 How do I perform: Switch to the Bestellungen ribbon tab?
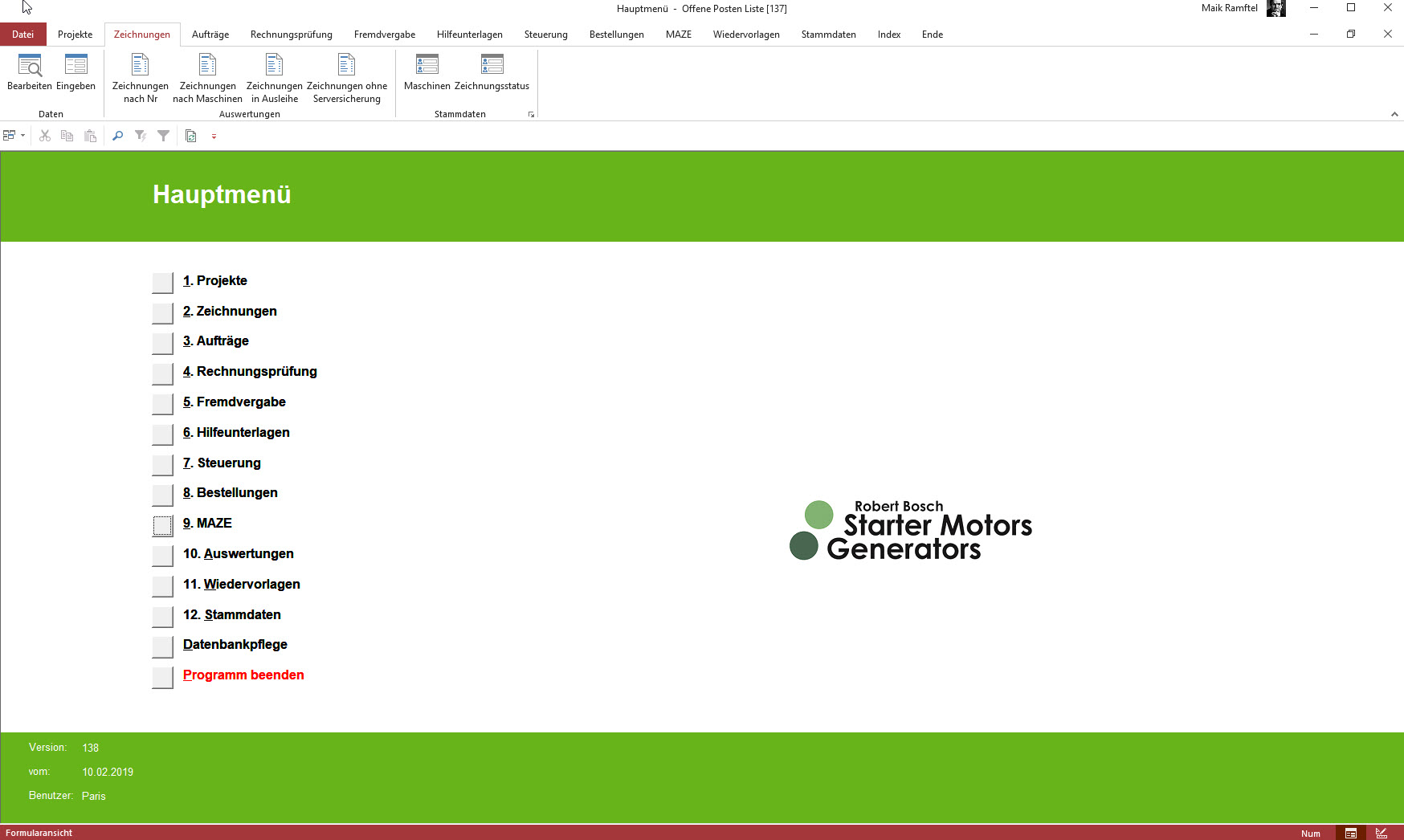click(x=617, y=35)
